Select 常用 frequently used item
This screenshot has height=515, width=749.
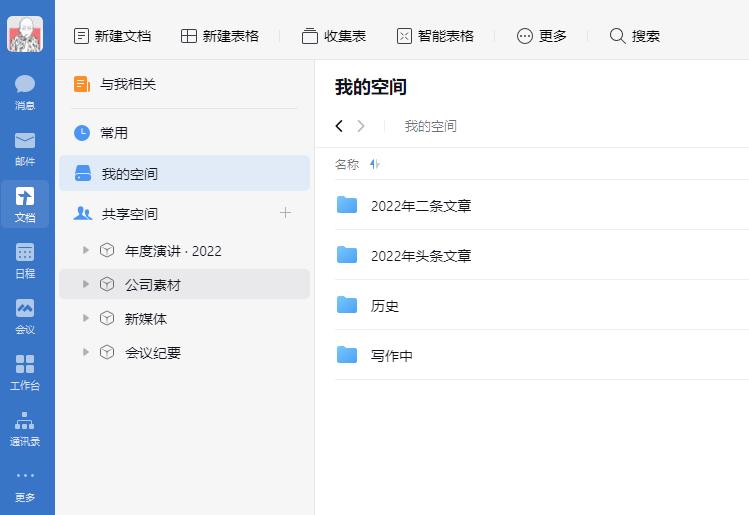coord(184,133)
